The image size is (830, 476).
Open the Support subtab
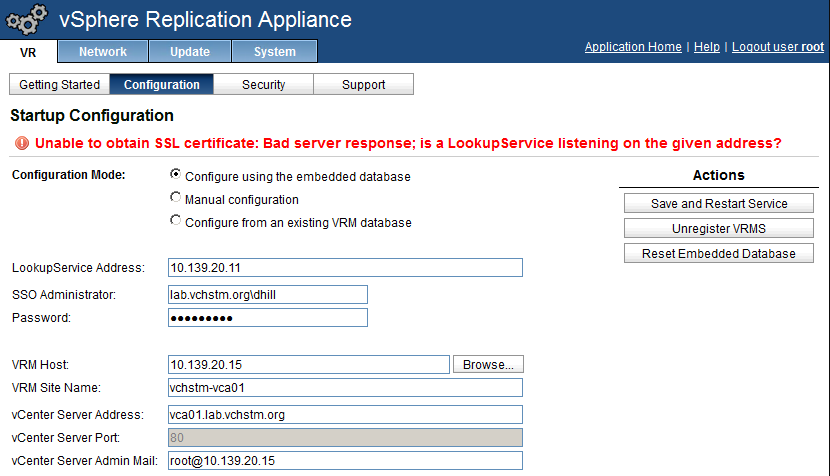tap(363, 84)
